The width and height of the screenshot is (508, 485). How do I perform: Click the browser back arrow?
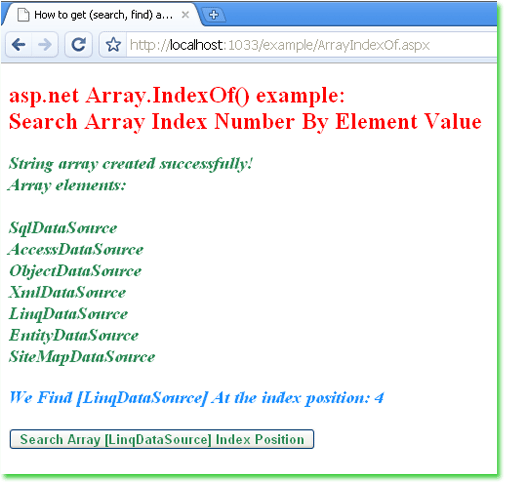click(19, 44)
